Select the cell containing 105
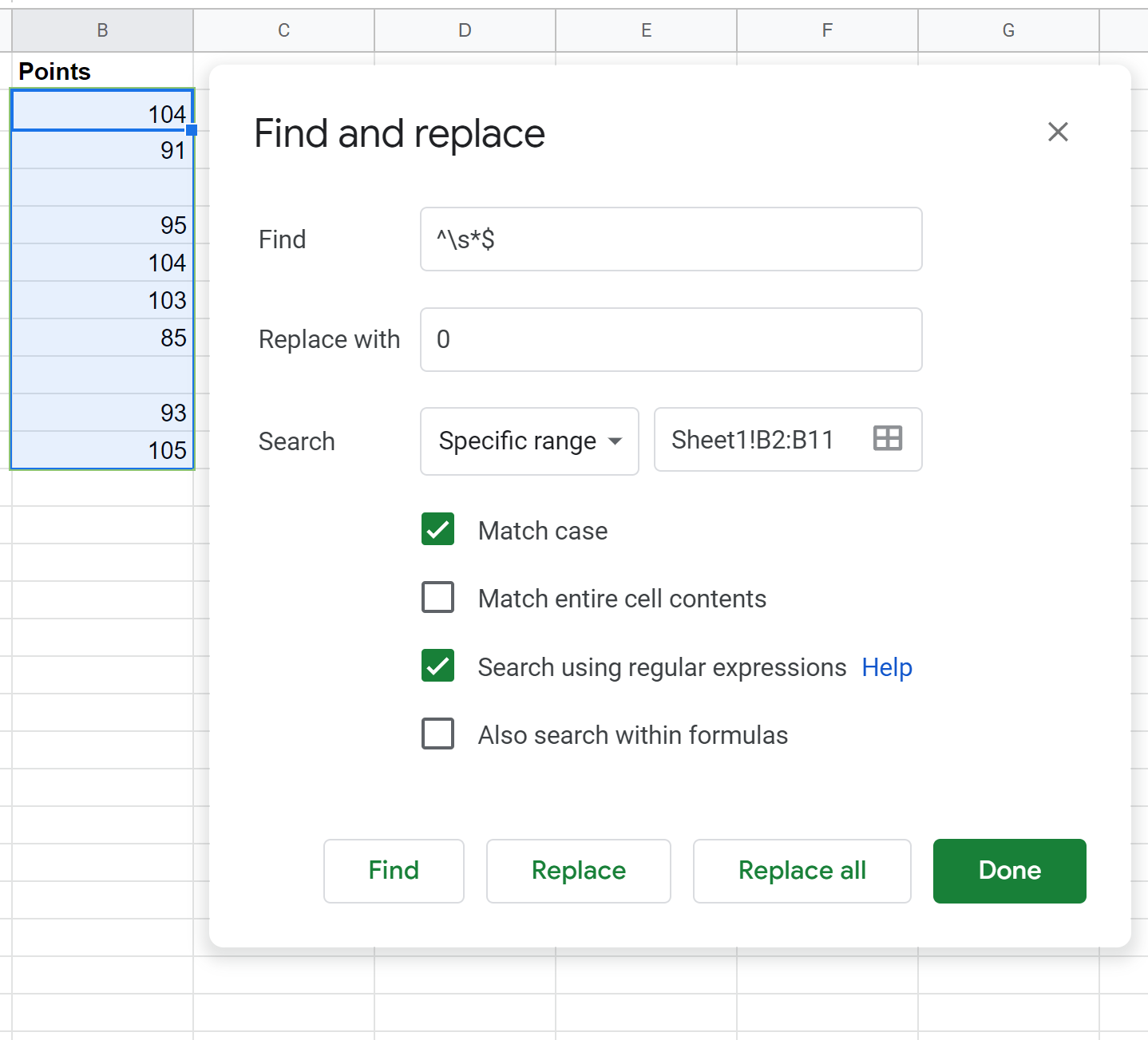The width and height of the screenshot is (1148, 1040). pos(102,450)
